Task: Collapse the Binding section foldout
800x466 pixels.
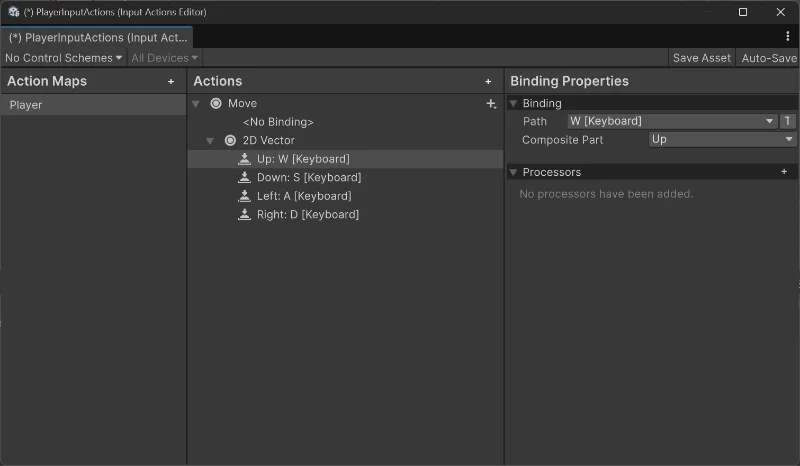Action: coord(514,103)
